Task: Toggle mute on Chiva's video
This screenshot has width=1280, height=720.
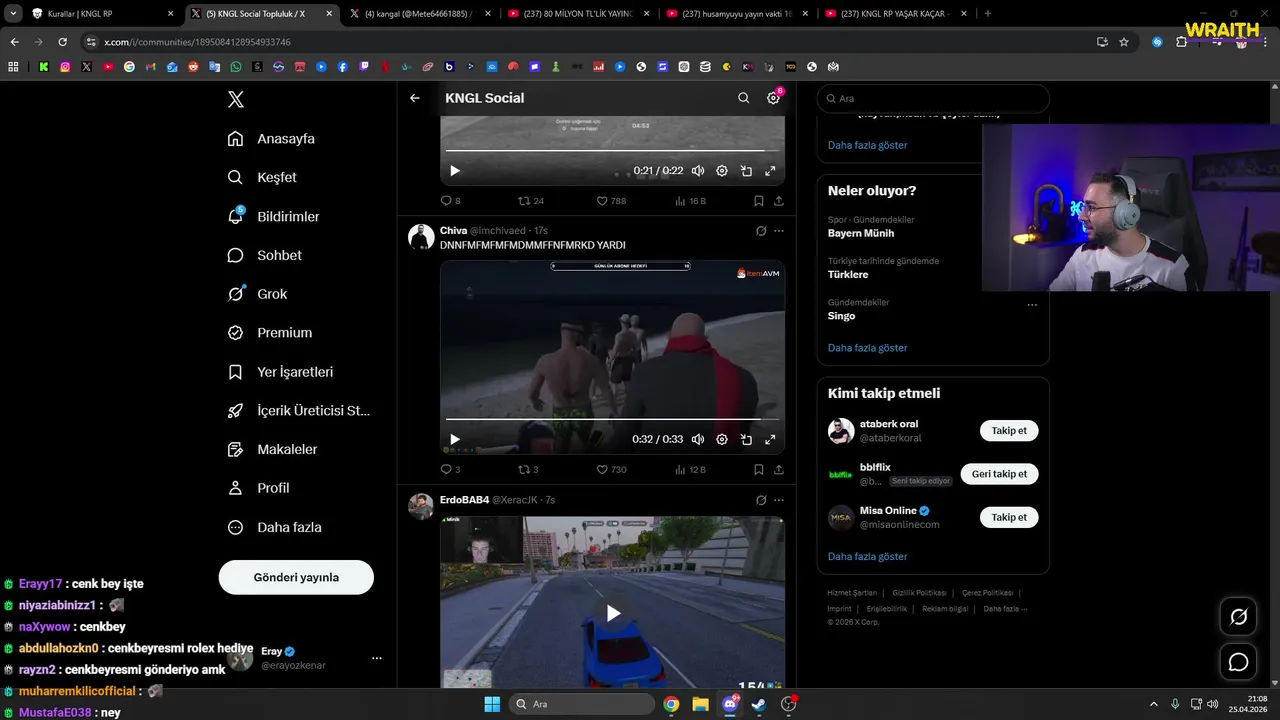Action: point(698,439)
